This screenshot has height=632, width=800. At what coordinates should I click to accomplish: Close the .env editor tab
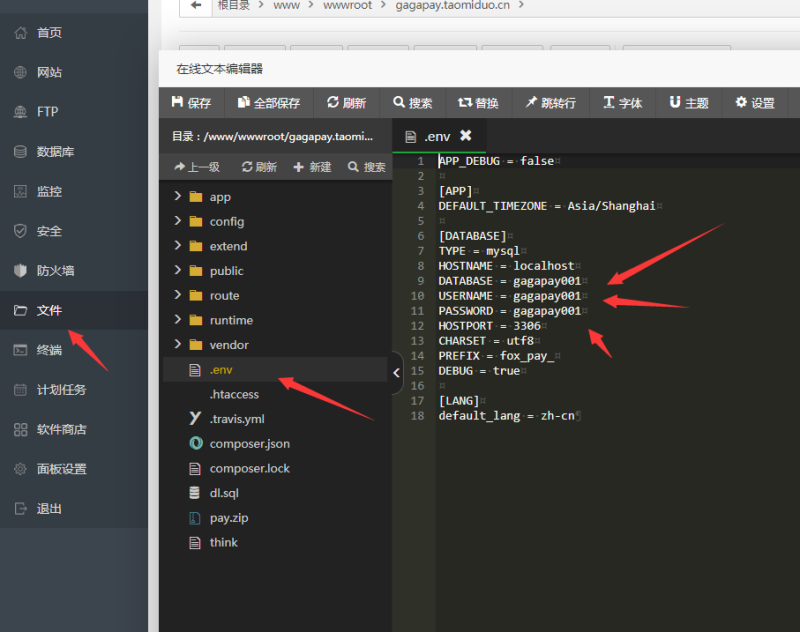point(465,135)
